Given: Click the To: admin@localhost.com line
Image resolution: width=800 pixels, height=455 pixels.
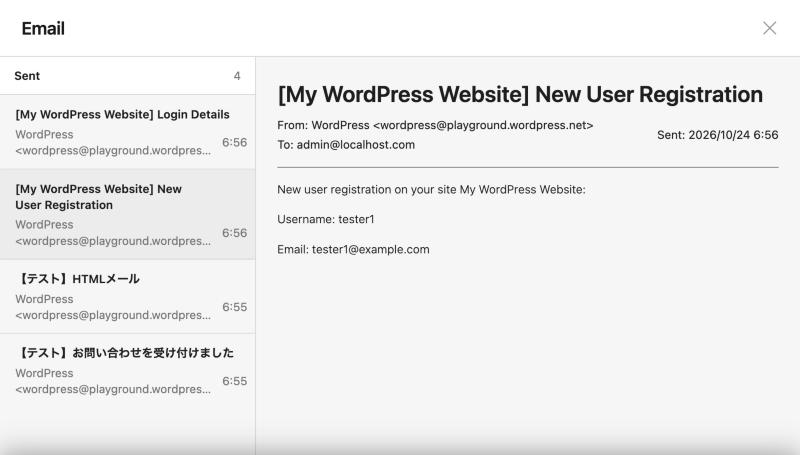Looking at the screenshot, I should [346, 145].
